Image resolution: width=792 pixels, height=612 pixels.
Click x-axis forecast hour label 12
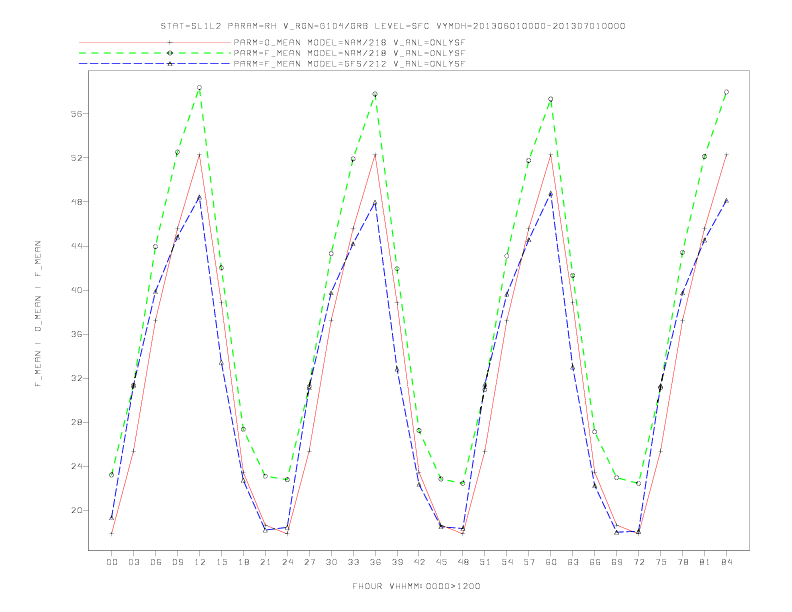[200, 562]
